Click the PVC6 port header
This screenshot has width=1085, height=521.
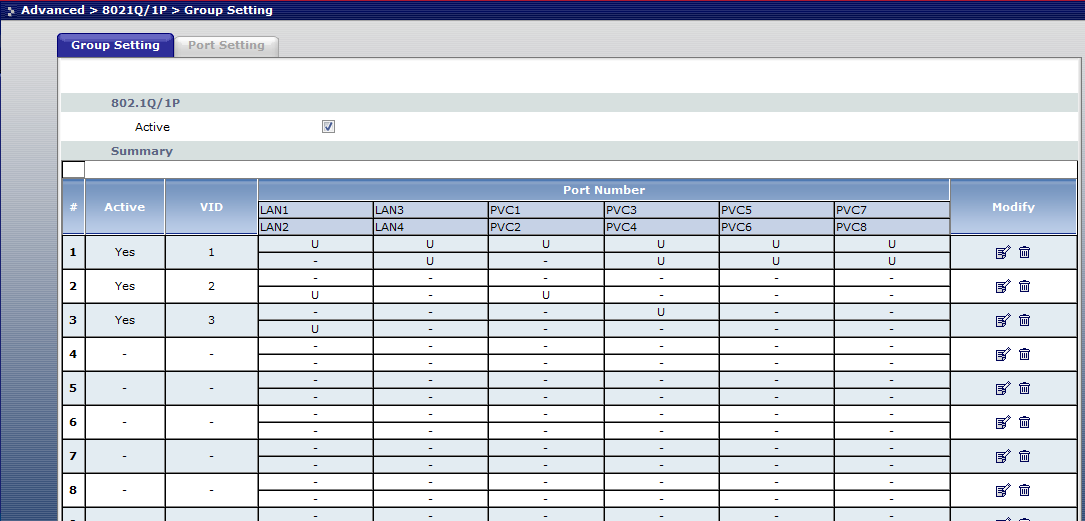776,227
